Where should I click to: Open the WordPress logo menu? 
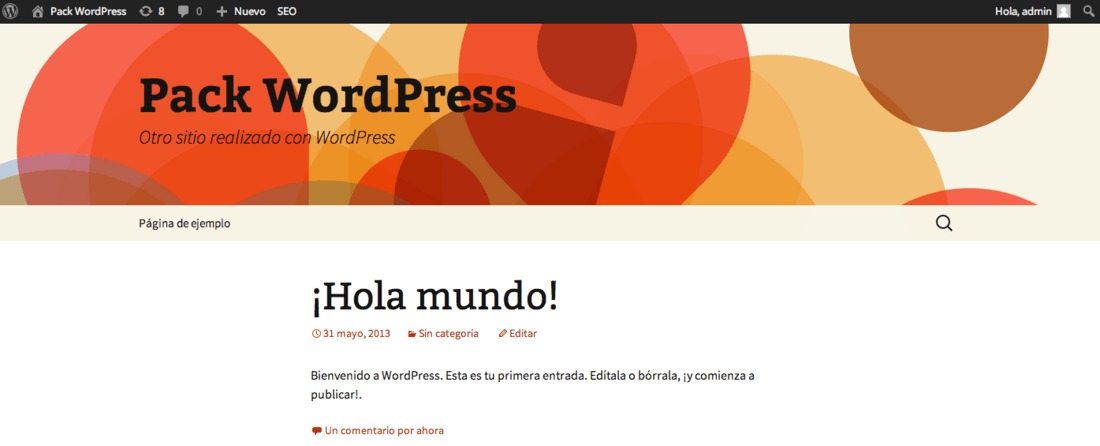tap(11, 11)
